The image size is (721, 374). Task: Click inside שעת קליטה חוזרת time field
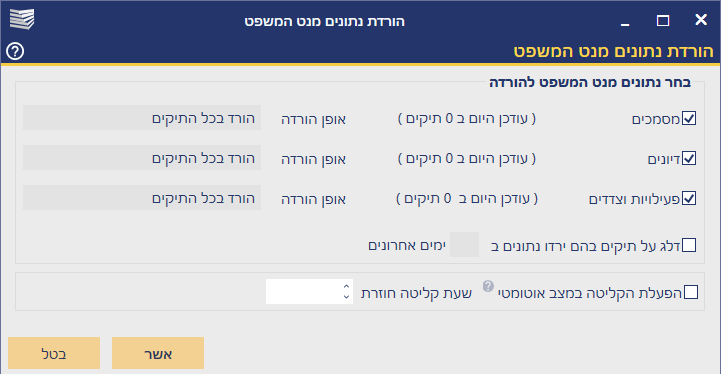click(303, 291)
